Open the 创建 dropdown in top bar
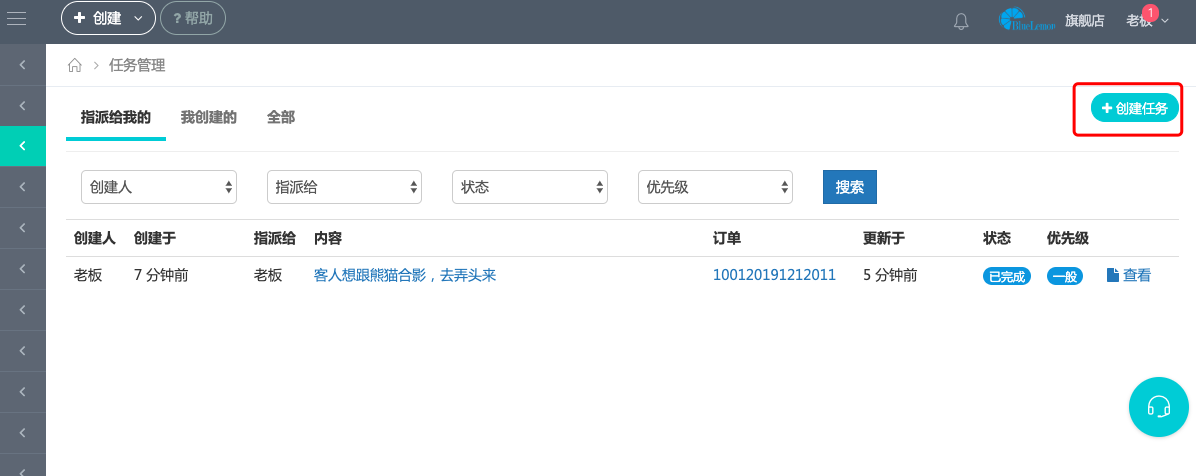This screenshot has width=1196, height=476. click(108, 18)
